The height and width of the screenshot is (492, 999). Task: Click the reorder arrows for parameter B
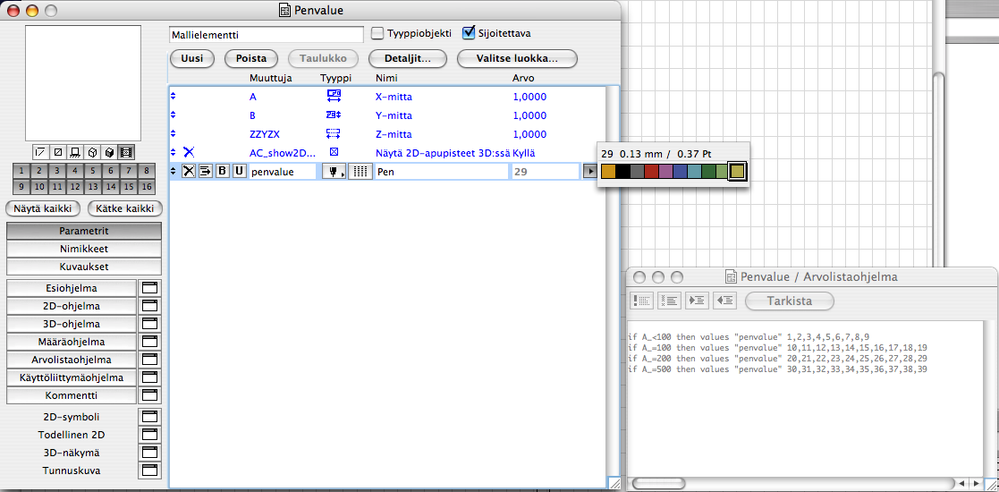click(x=173, y=115)
